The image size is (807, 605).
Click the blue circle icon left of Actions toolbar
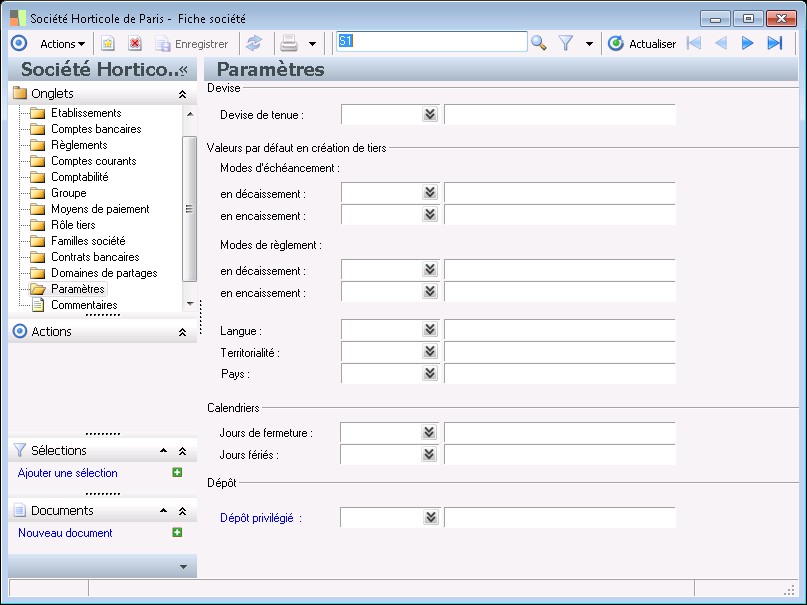[x=19, y=43]
